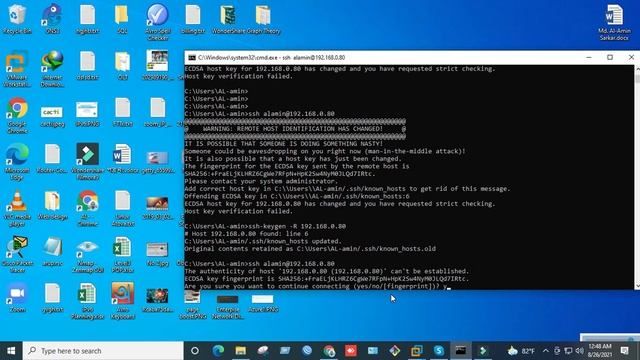Open the notification center
640x360 pixels.
tap(624, 351)
